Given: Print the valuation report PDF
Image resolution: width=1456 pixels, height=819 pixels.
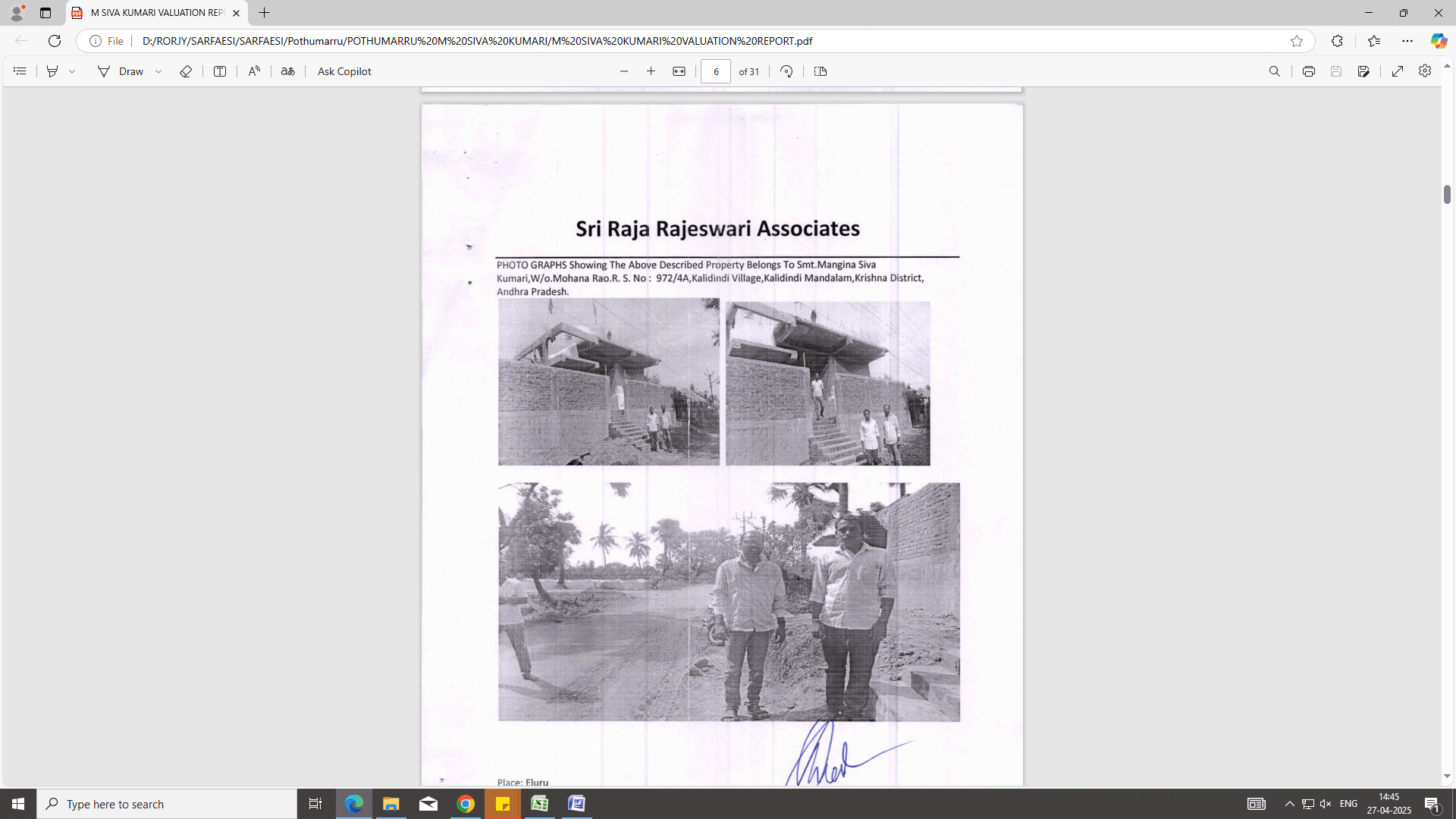Looking at the screenshot, I should click(1309, 71).
